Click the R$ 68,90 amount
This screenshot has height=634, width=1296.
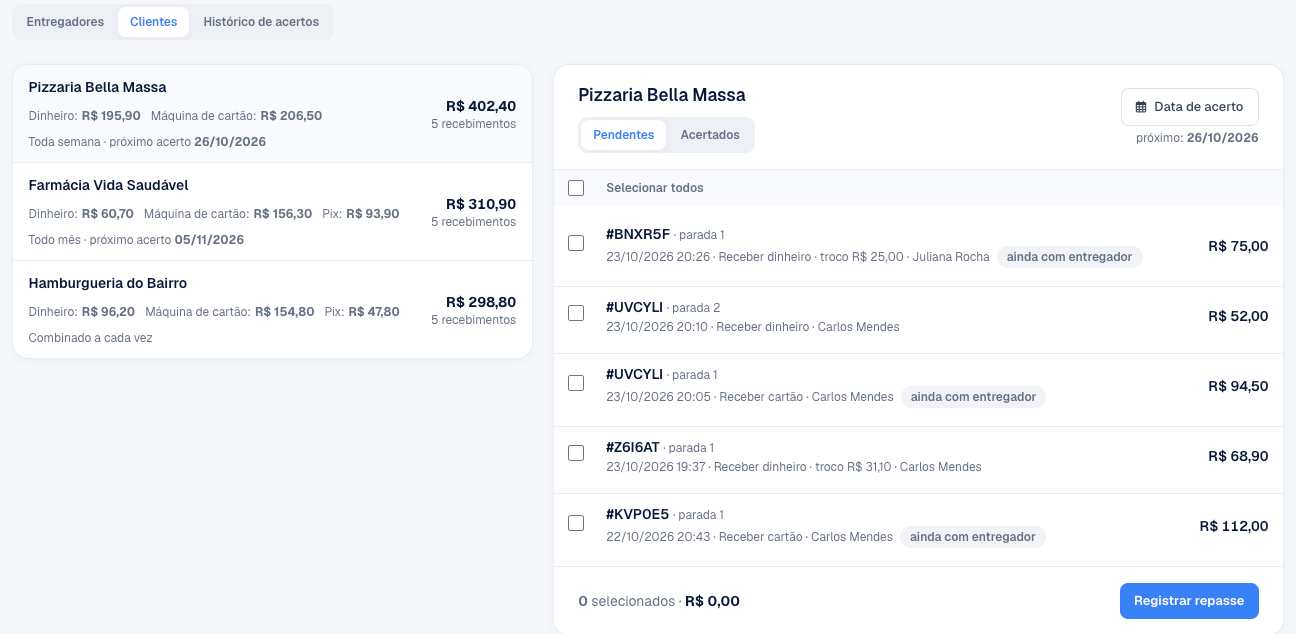(x=1238, y=456)
